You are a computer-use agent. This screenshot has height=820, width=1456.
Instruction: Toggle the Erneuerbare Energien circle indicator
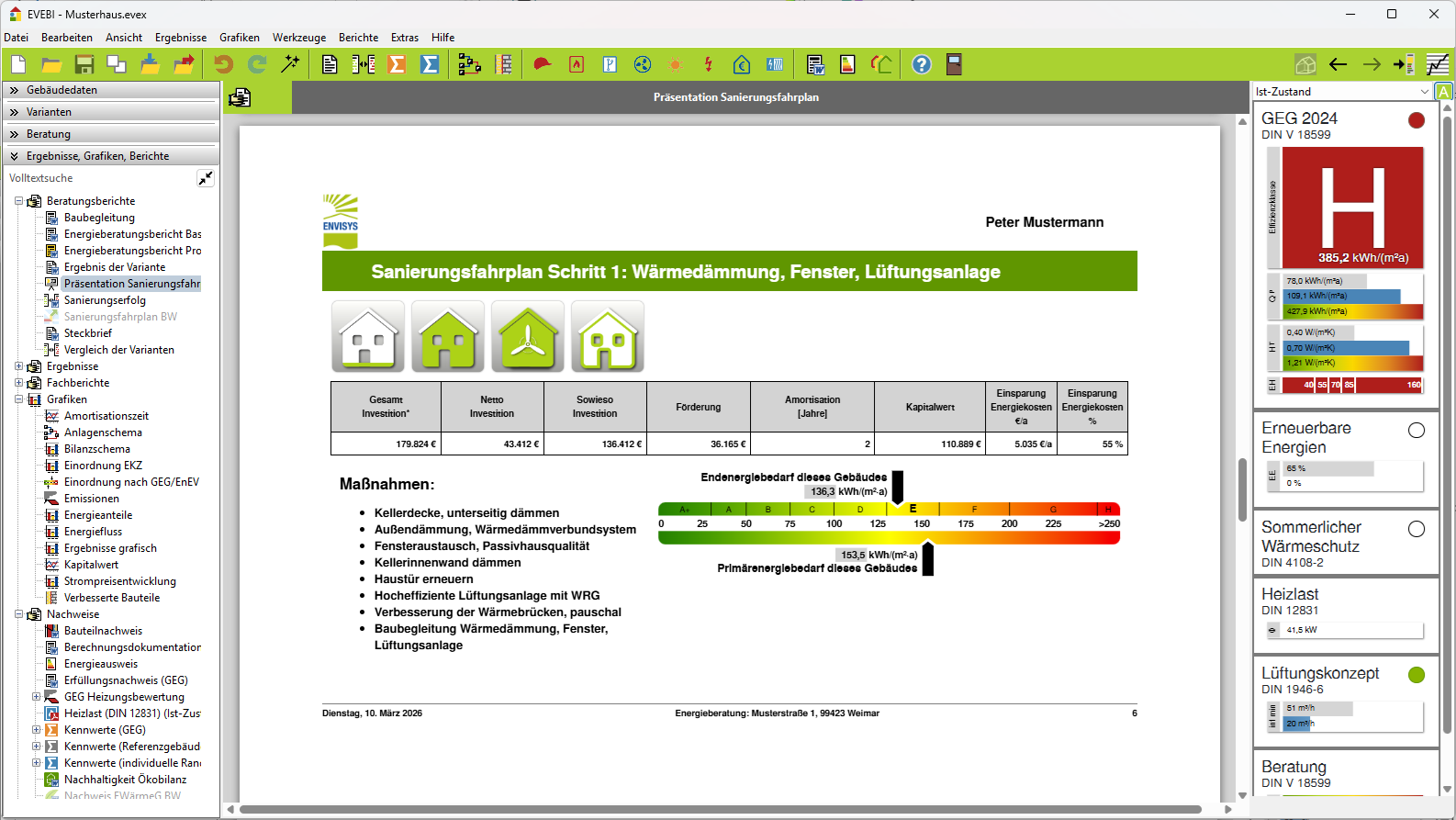pyautogui.click(x=1417, y=430)
